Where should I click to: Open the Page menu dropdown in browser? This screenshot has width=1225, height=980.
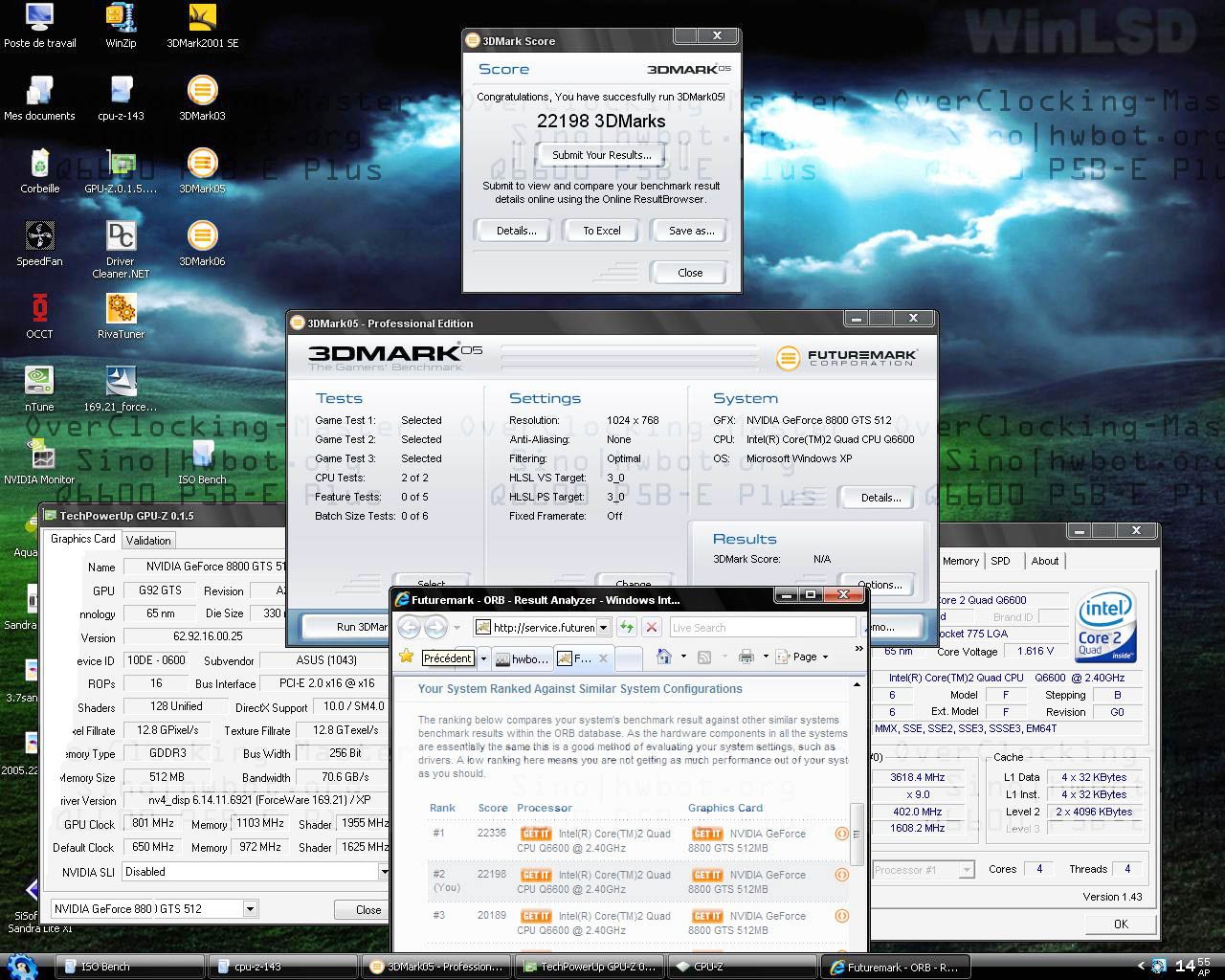click(x=805, y=657)
